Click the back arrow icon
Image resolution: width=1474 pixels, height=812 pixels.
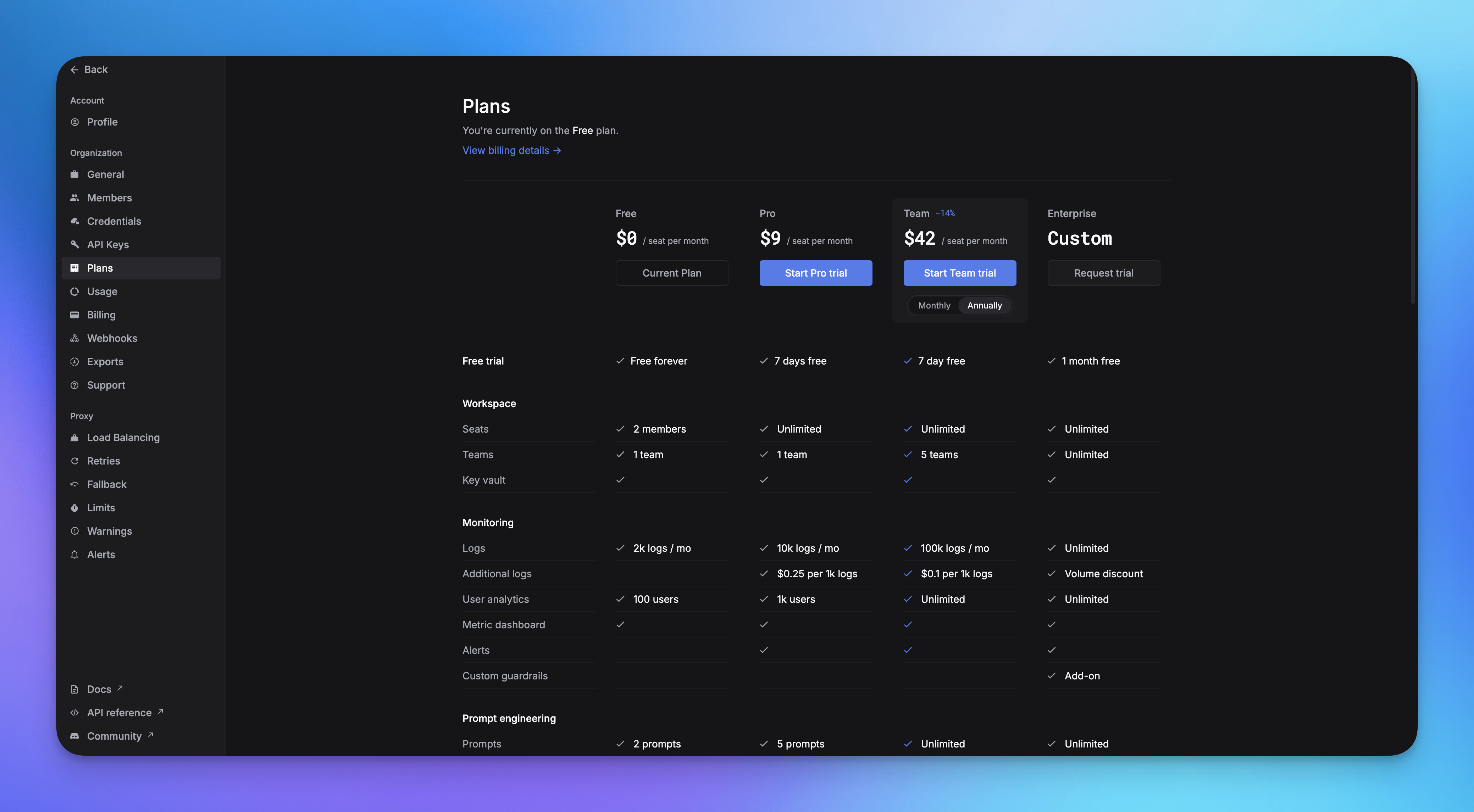pos(74,70)
